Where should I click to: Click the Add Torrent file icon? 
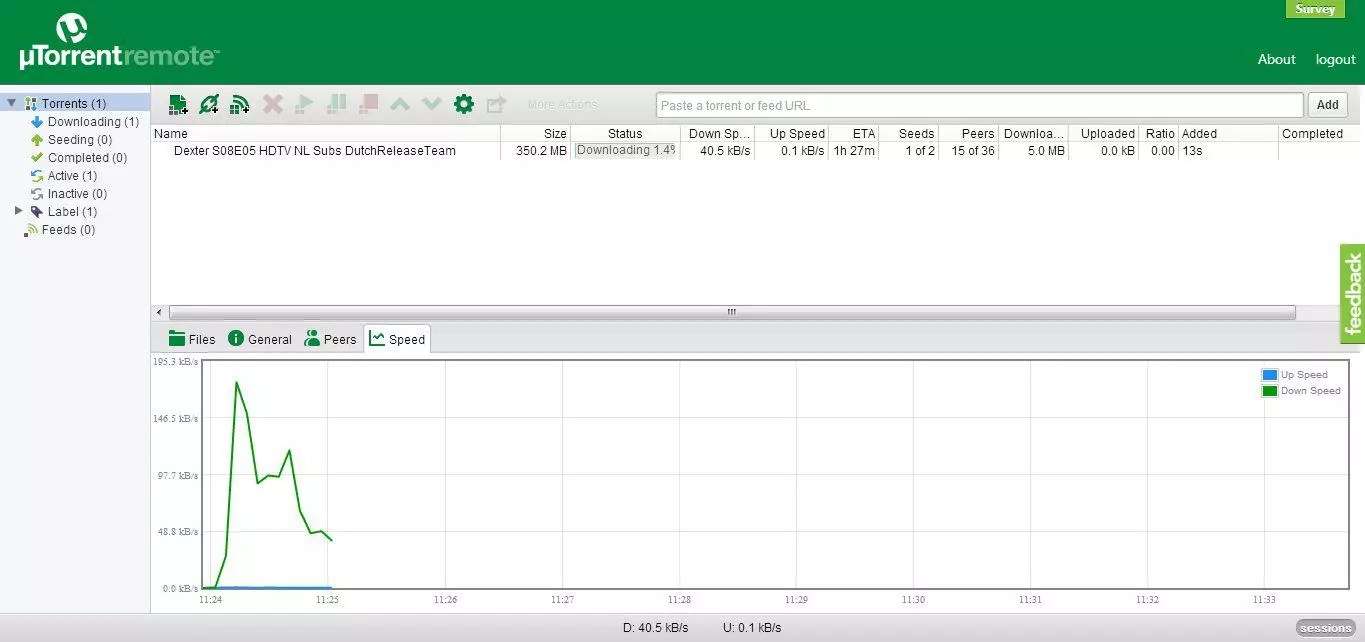coord(178,104)
